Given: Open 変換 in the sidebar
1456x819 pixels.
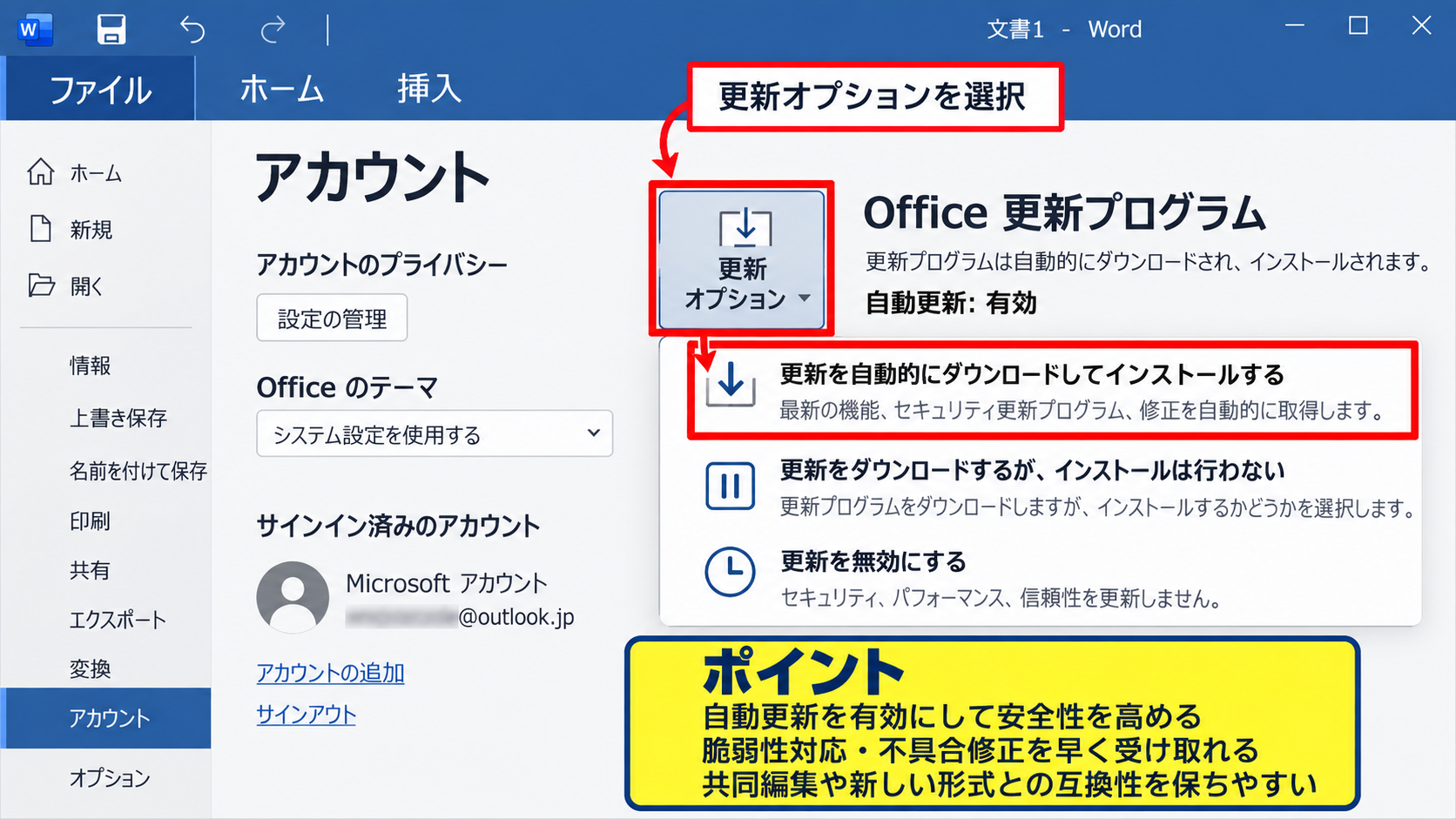Looking at the screenshot, I should click(x=91, y=668).
